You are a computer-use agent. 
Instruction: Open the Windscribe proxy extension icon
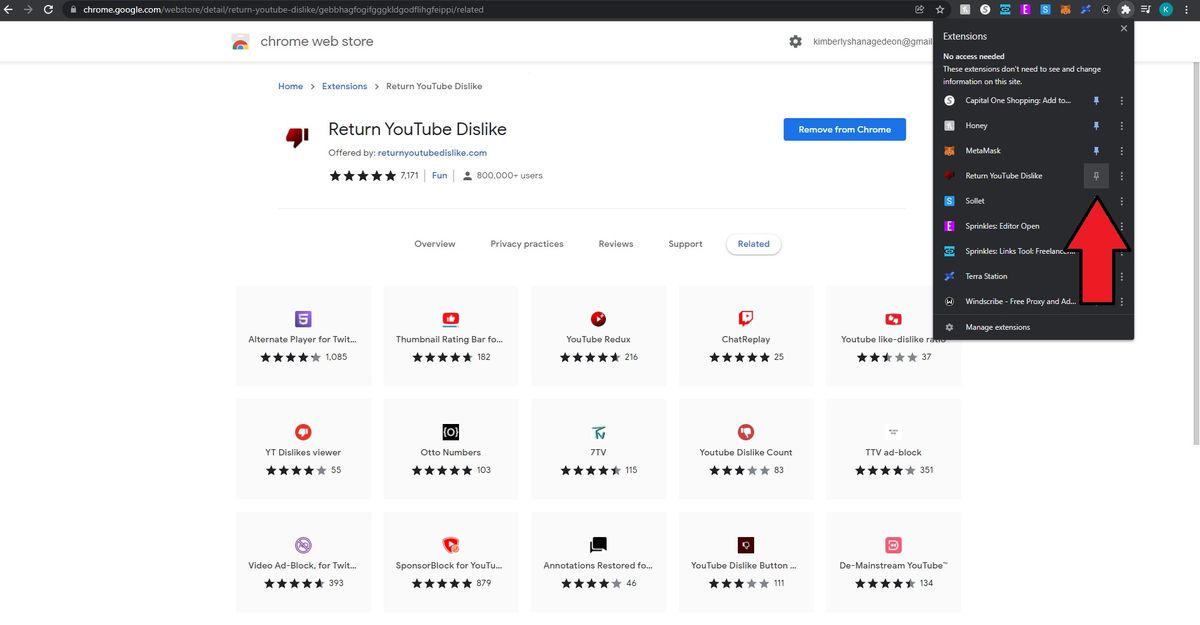[948, 301]
